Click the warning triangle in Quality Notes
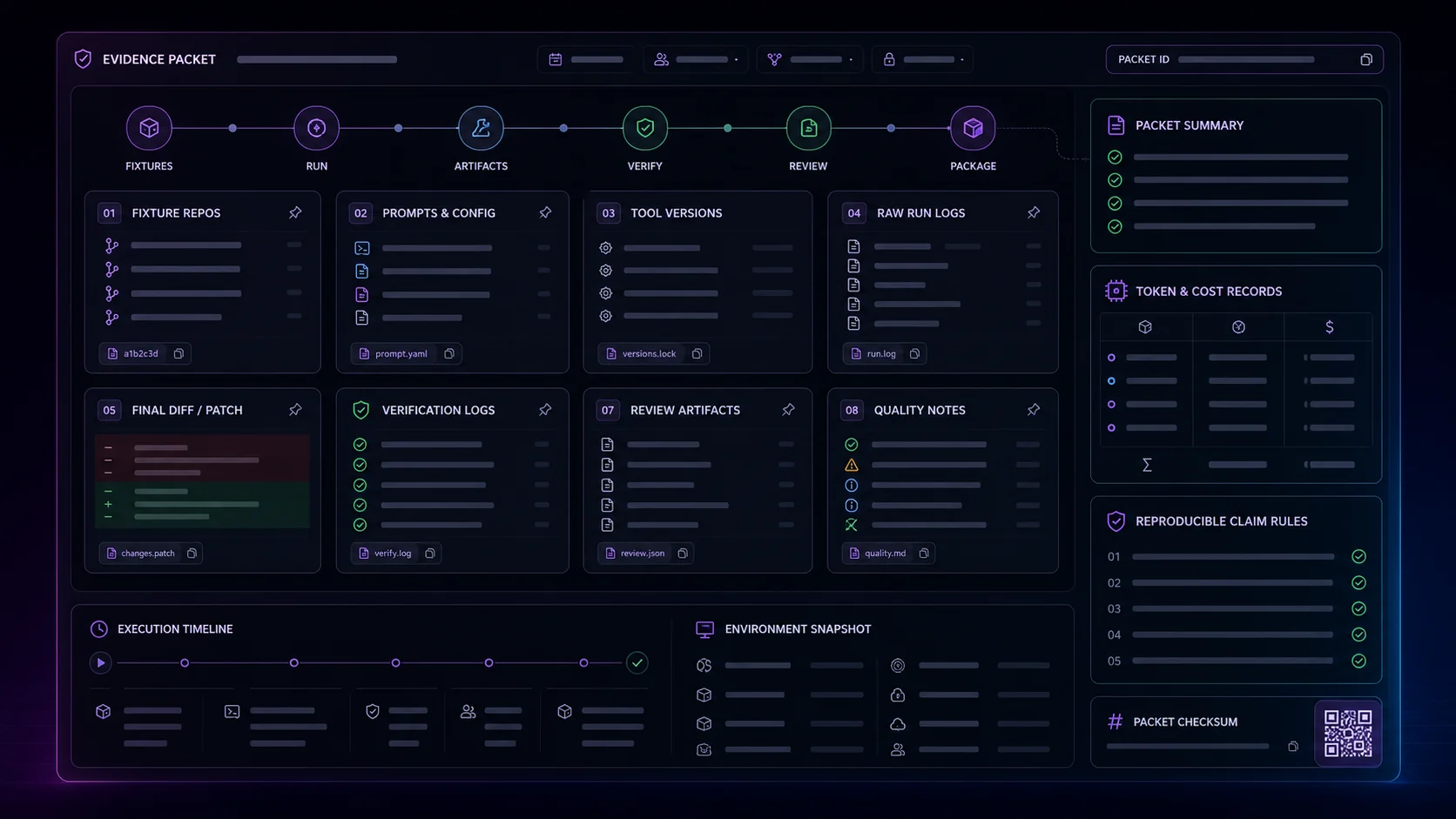The width and height of the screenshot is (1456, 819). pyautogui.click(x=852, y=465)
